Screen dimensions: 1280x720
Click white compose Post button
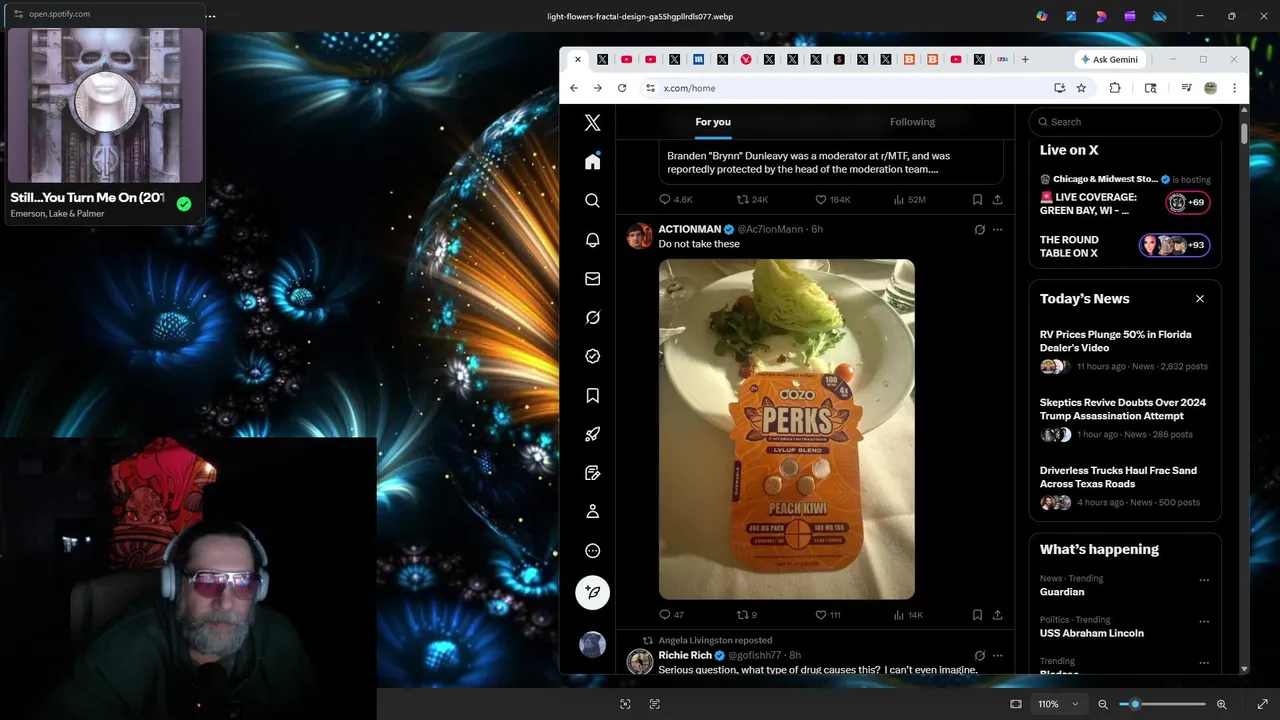click(592, 592)
